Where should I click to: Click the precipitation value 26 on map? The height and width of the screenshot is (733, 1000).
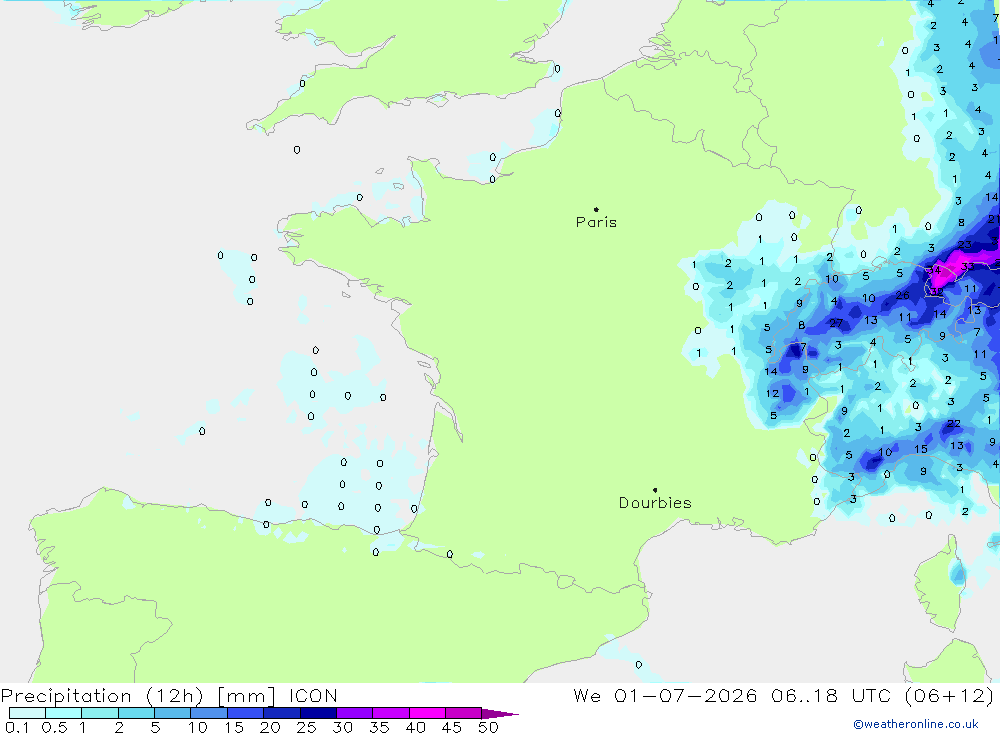pyautogui.click(x=902, y=295)
